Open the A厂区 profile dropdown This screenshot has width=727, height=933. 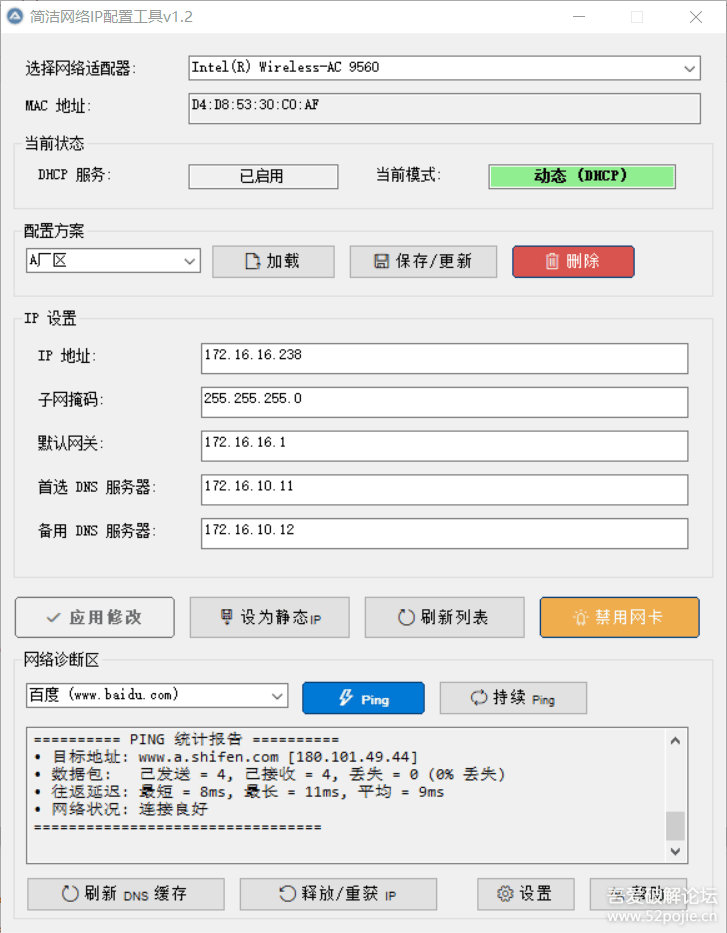point(190,261)
